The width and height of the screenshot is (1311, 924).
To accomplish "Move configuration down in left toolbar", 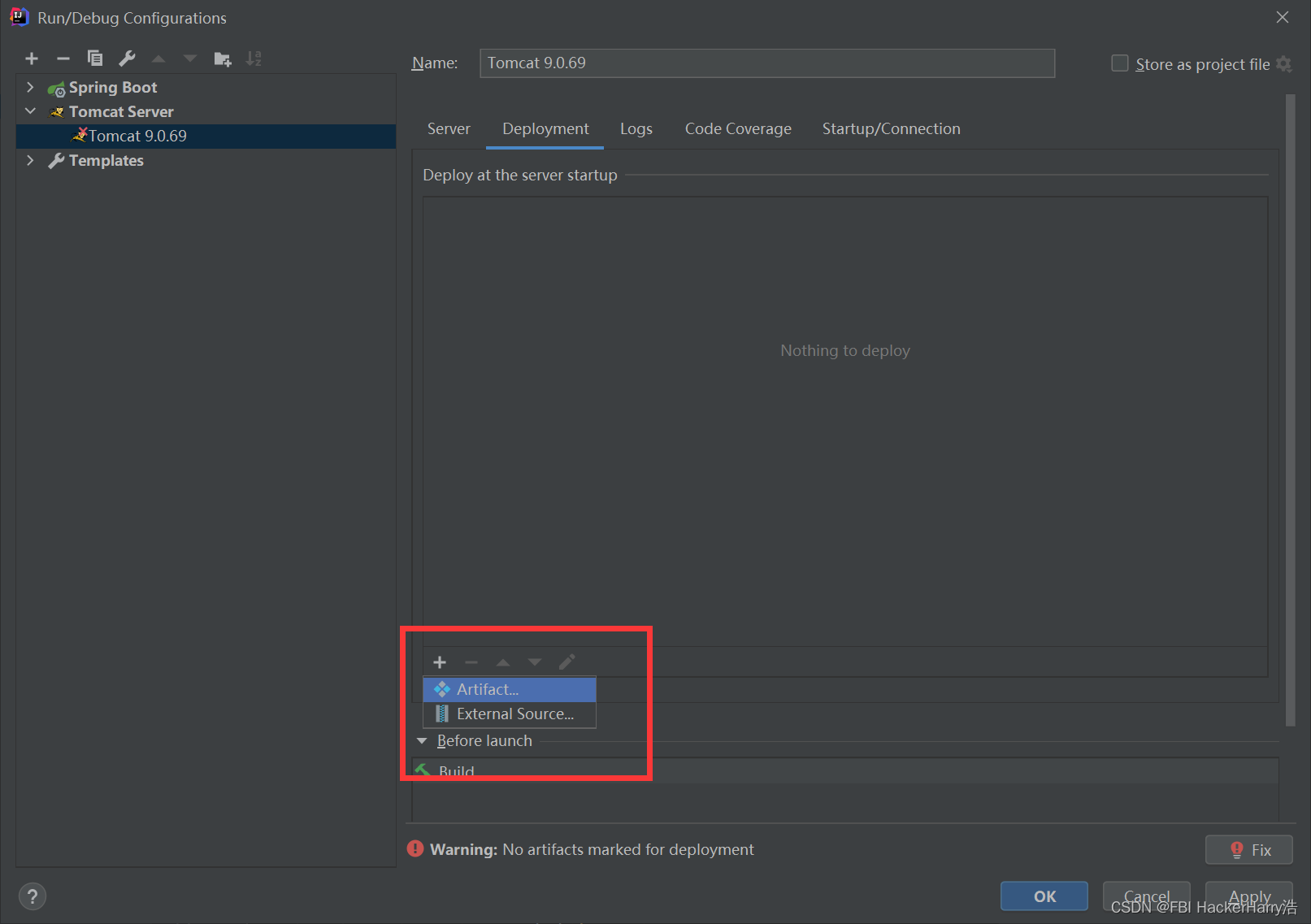I will pos(190,59).
